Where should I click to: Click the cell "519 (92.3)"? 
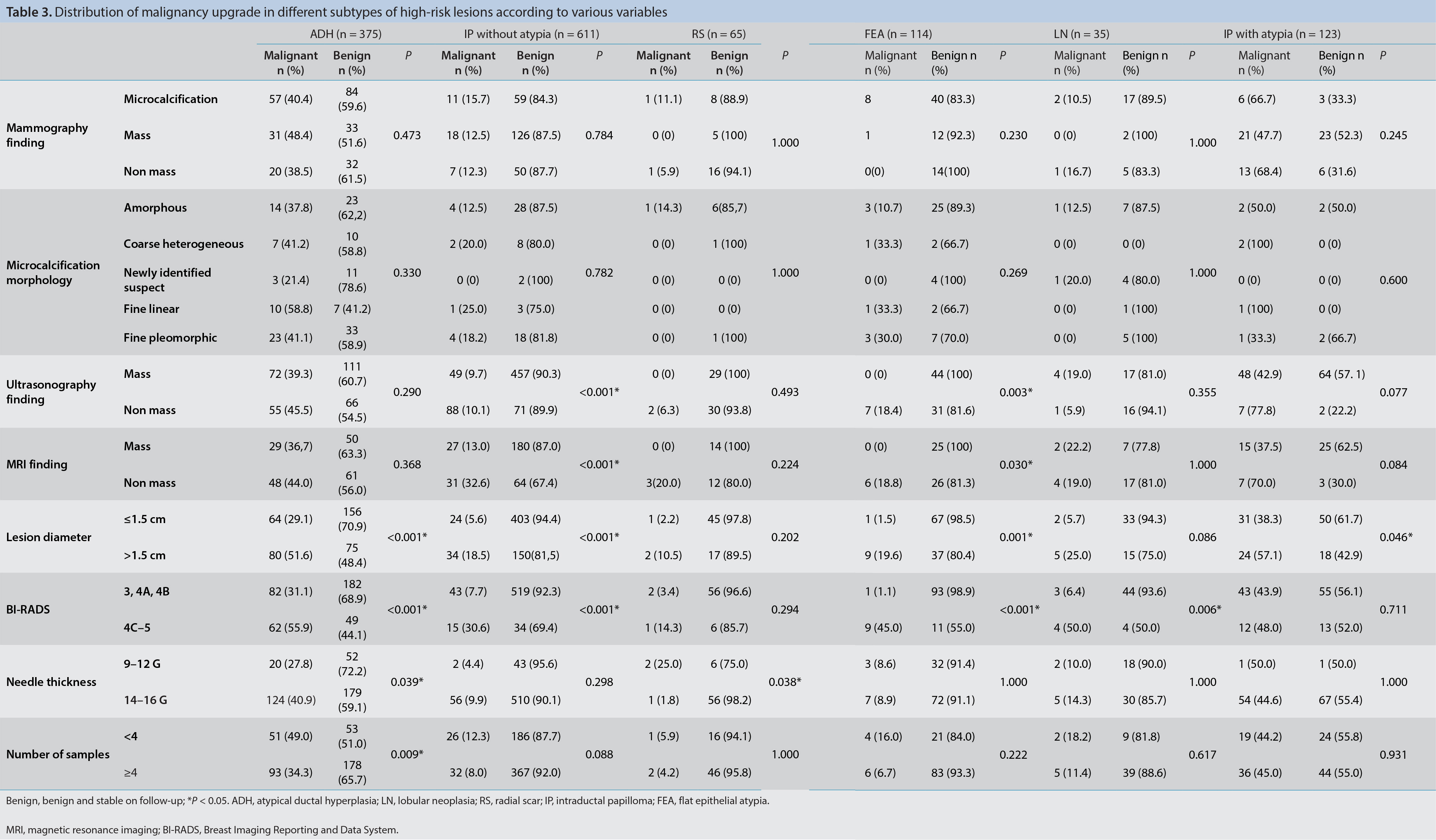click(x=536, y=591)
